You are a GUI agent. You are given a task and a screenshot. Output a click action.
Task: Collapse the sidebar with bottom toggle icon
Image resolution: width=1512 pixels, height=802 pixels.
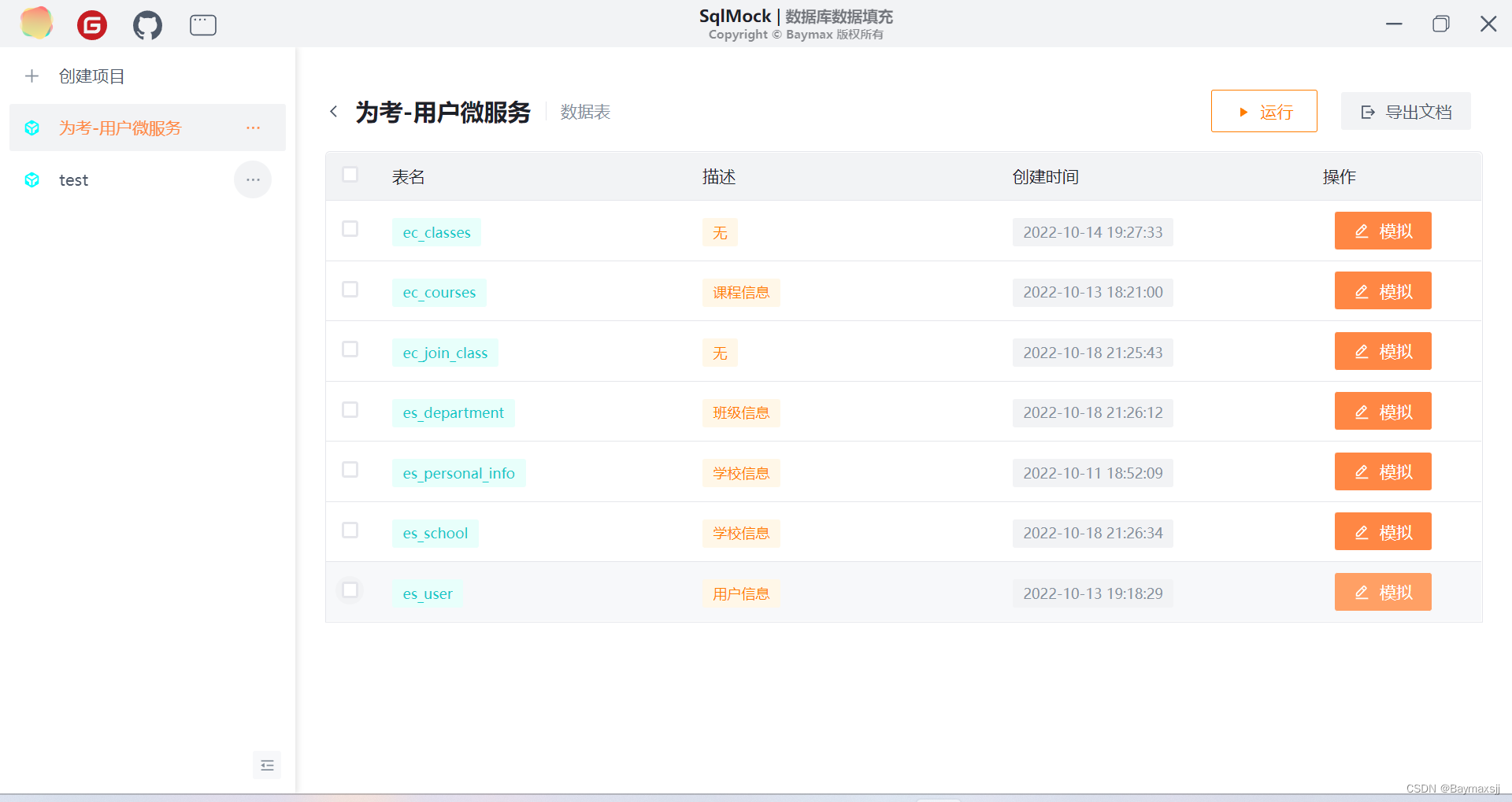(x=267, y=765)
